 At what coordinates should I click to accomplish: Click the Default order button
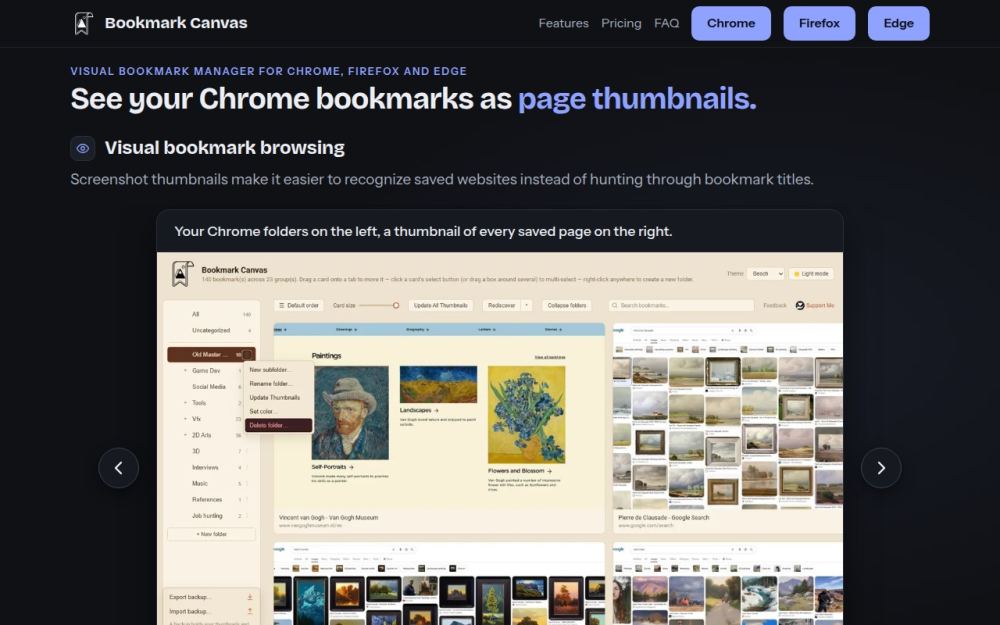(298, 305)
